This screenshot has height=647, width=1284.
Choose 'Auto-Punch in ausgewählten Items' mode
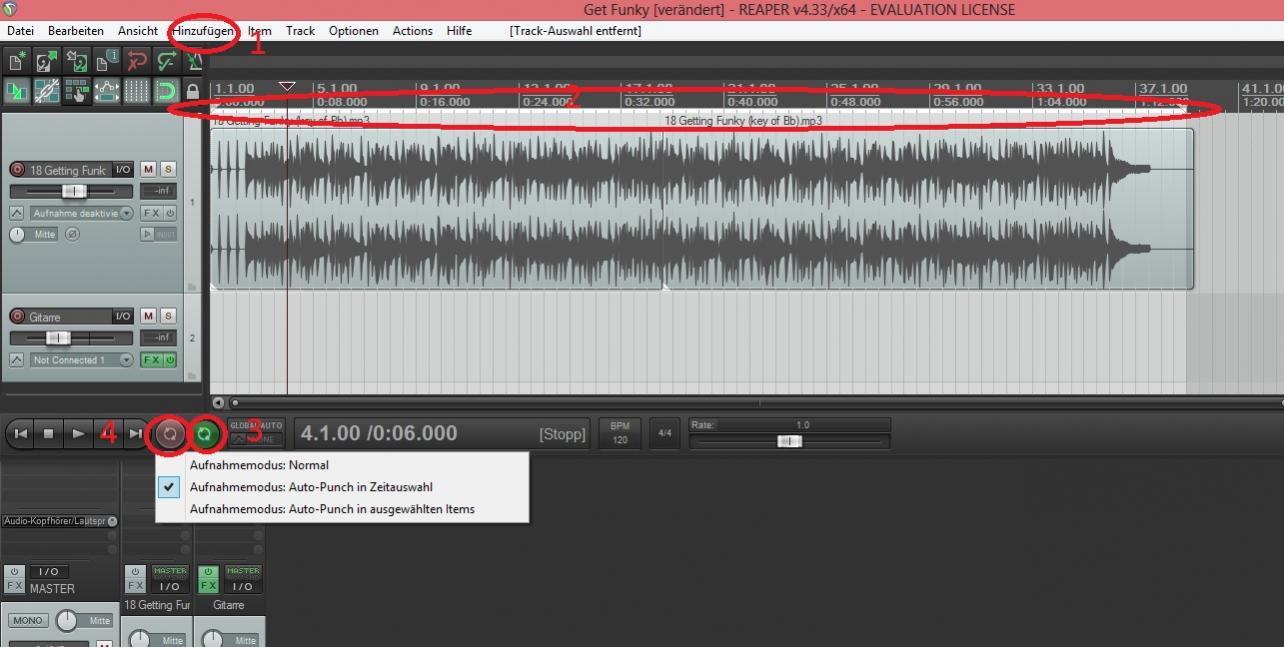pyautogui.click(x=342, y=509)
